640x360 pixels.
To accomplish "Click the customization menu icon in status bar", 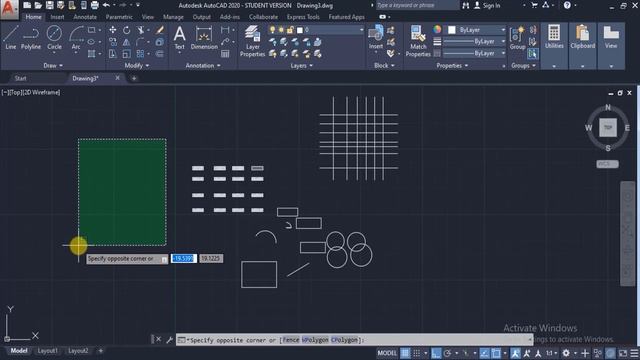I will coord(634,353).
